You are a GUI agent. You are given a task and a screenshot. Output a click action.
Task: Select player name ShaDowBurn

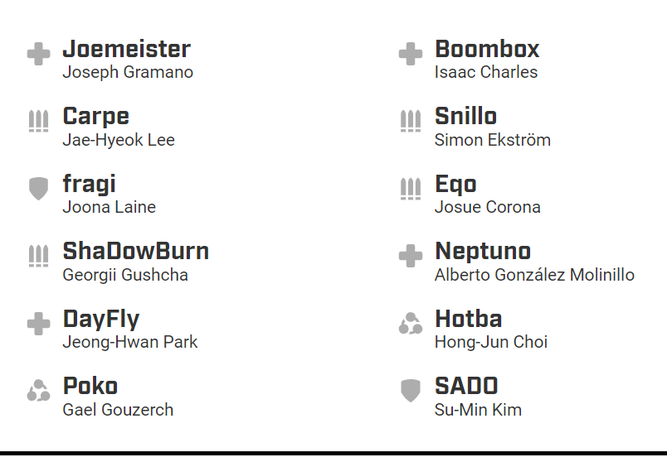point(136,251)
